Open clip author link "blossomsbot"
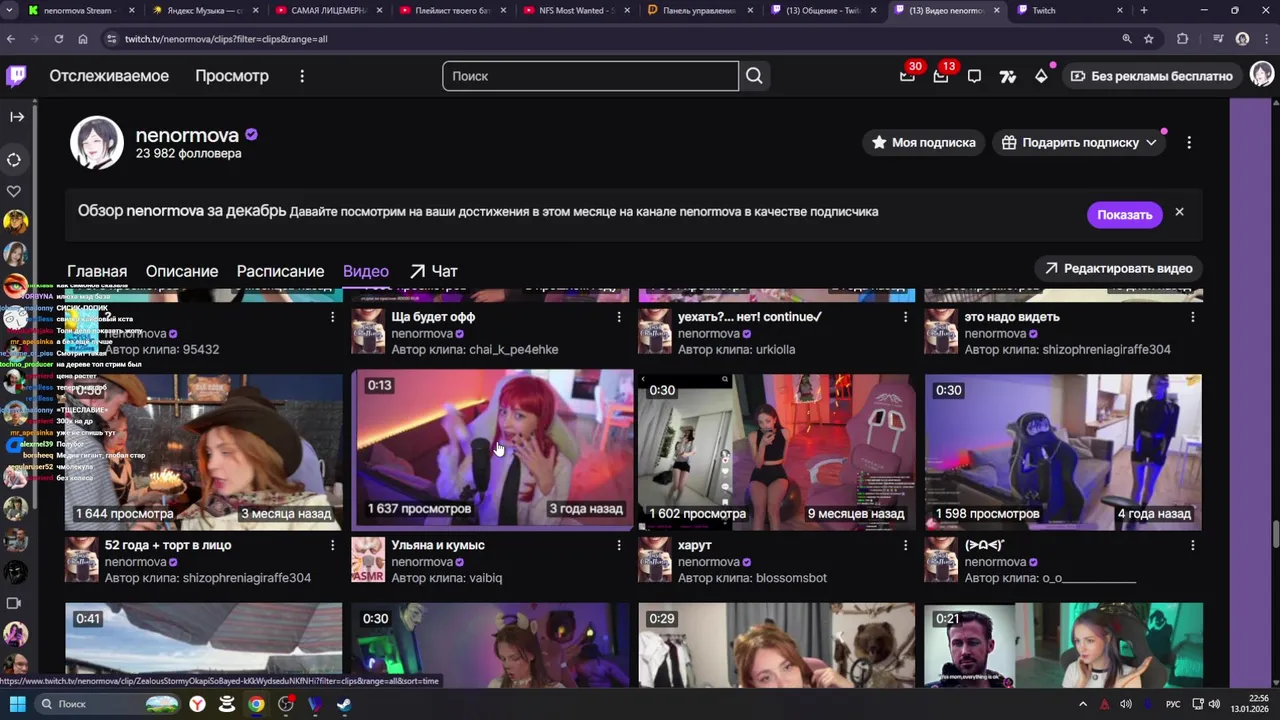The height and width of the screenshot is (720, 1280). [x=791, y=578]
